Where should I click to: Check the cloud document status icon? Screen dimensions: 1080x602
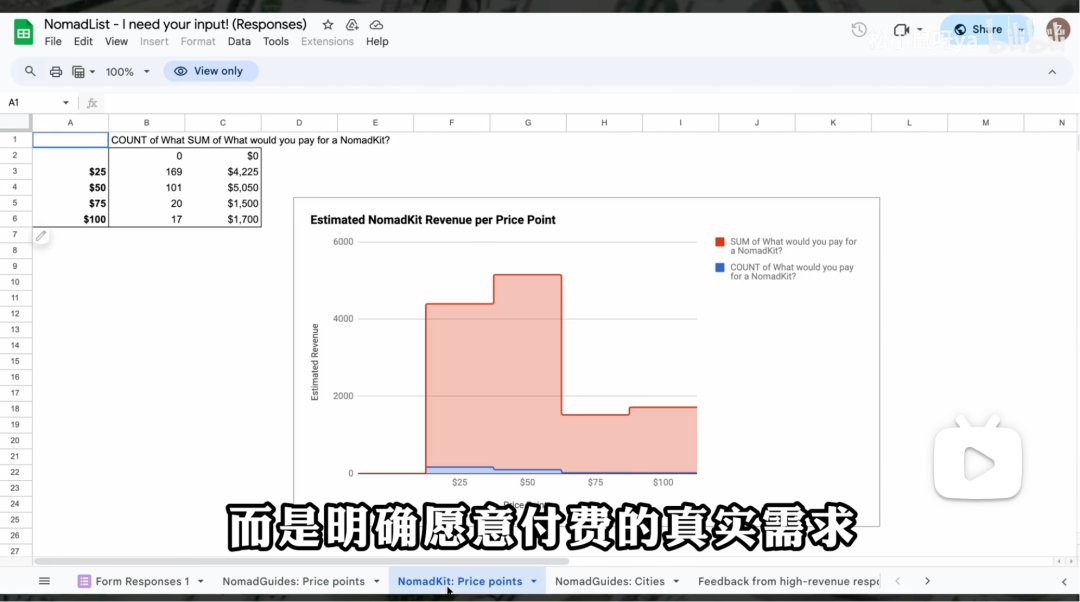click(x=376, y=25)
